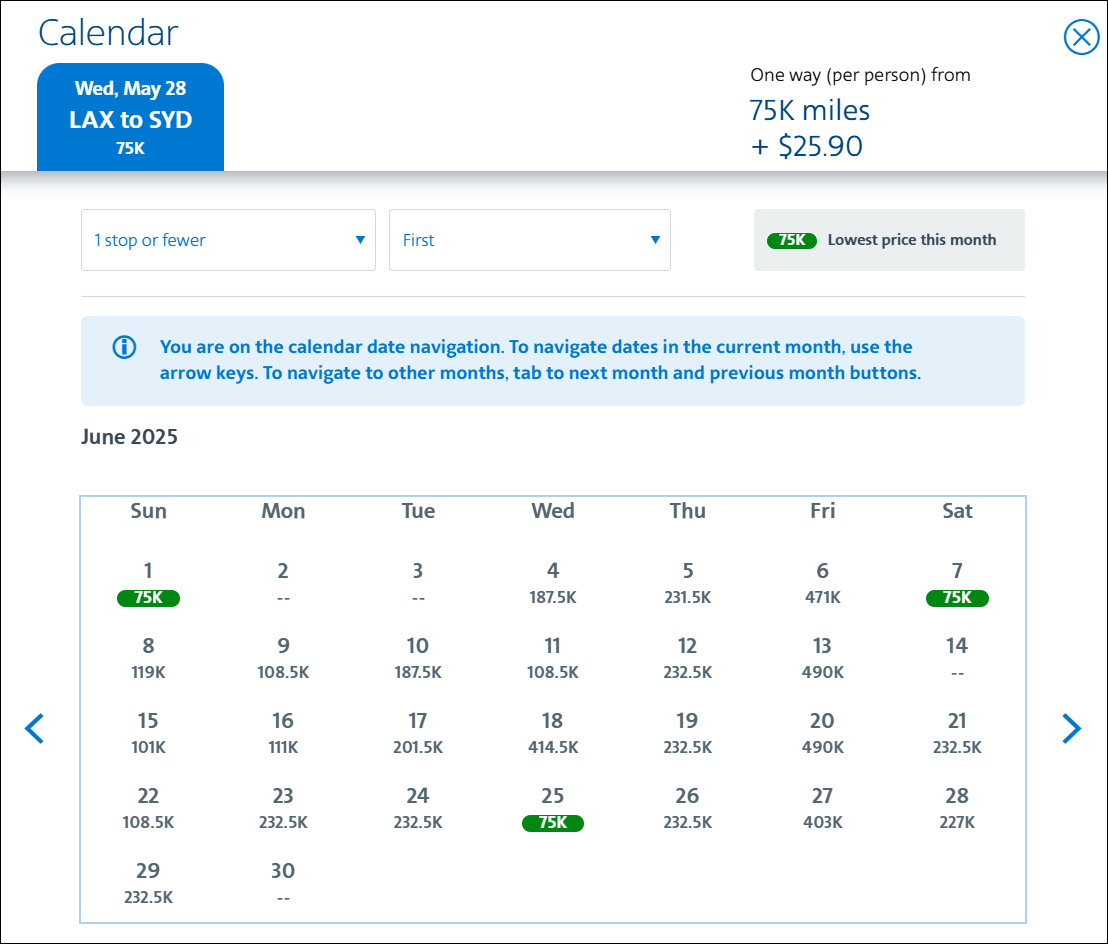Image resolution: width=1108 pixels, height=944 pixels.
Task: Select June 3 date cell
Action: tap(418, 584)
